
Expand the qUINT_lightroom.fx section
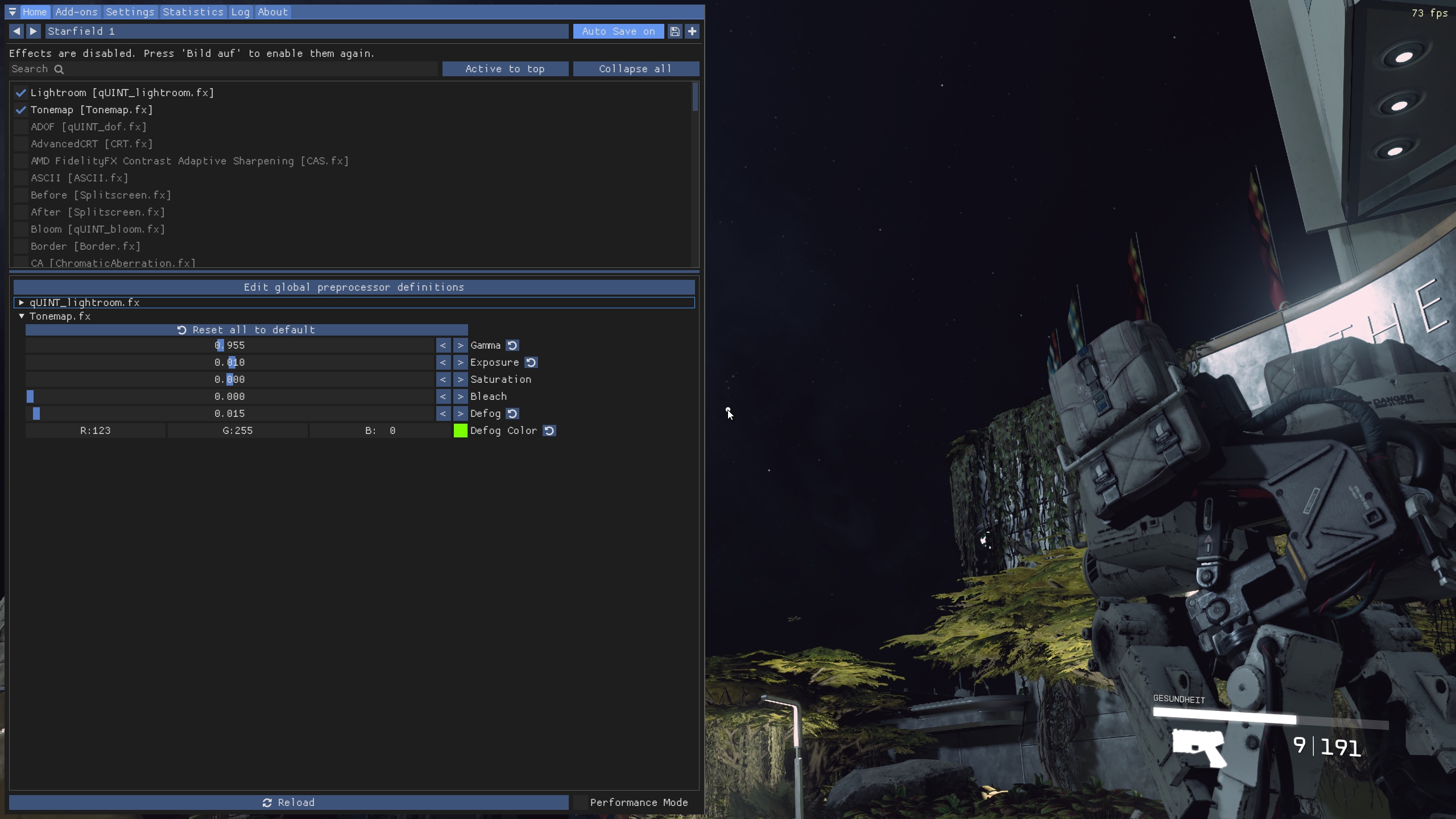pyautogui.click(x=22, y=303)
